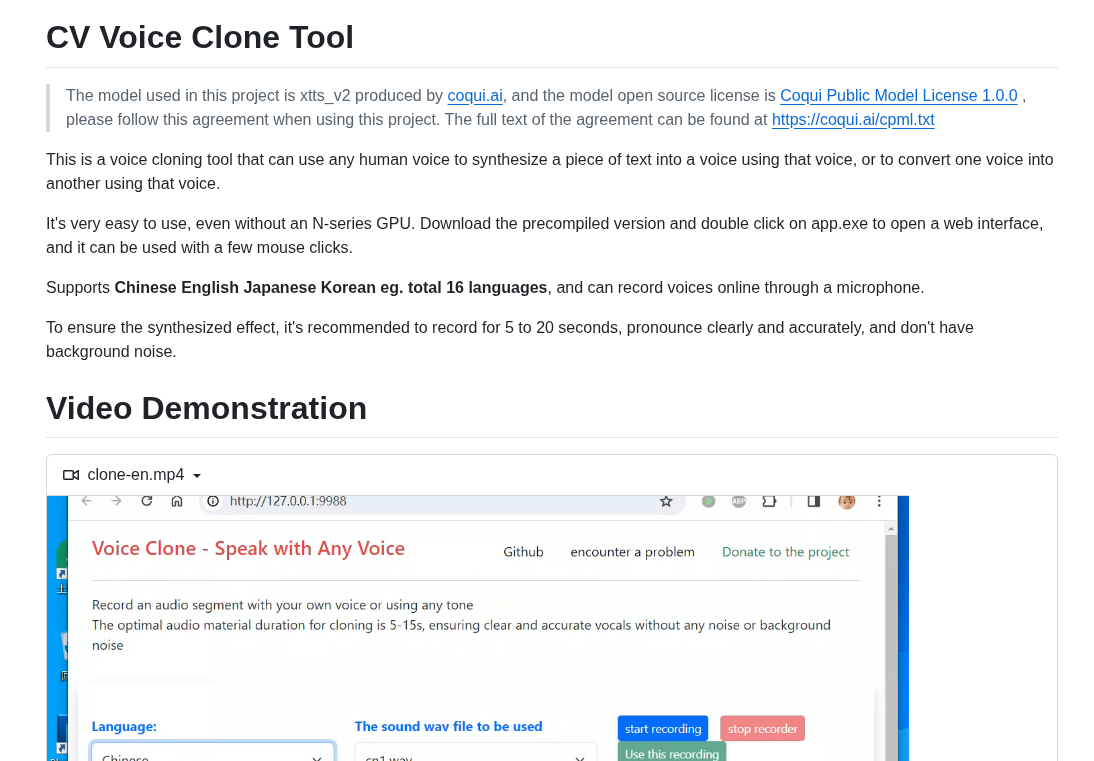Open the Coqui Public Model License 1.0.0 link
1094x761 pixels.
pyautogui.click(x=898, y=96)
